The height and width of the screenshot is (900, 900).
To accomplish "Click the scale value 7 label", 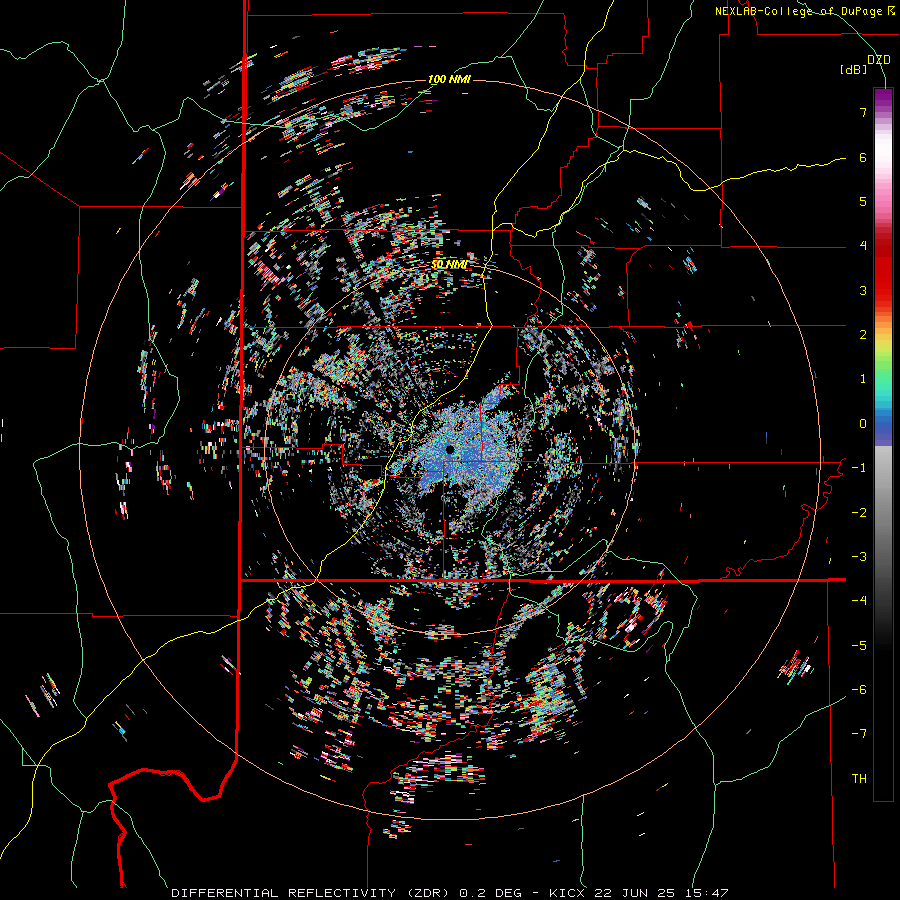I will coord(863,112).
